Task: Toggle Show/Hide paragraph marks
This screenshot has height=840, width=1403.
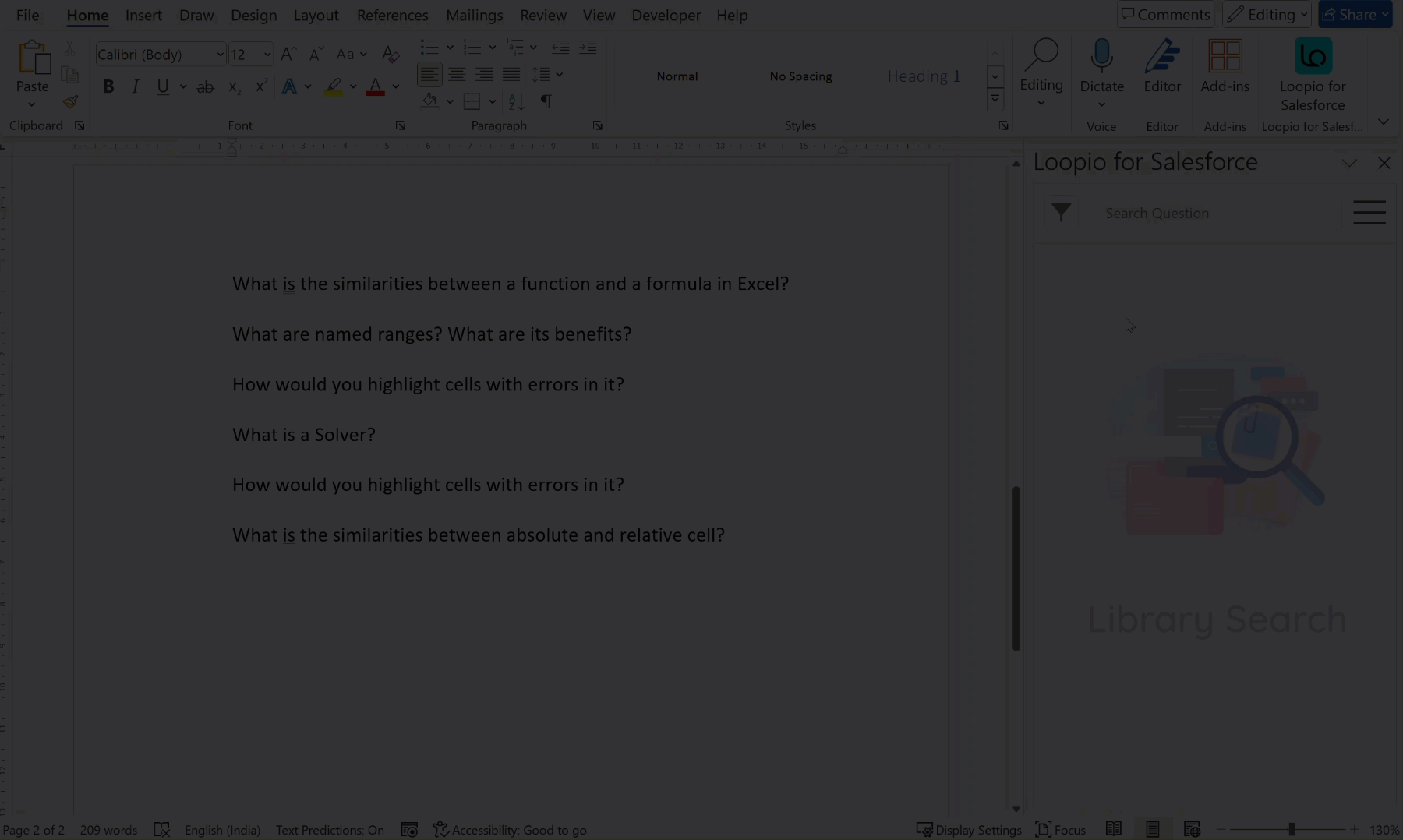Action: [546, 101]
